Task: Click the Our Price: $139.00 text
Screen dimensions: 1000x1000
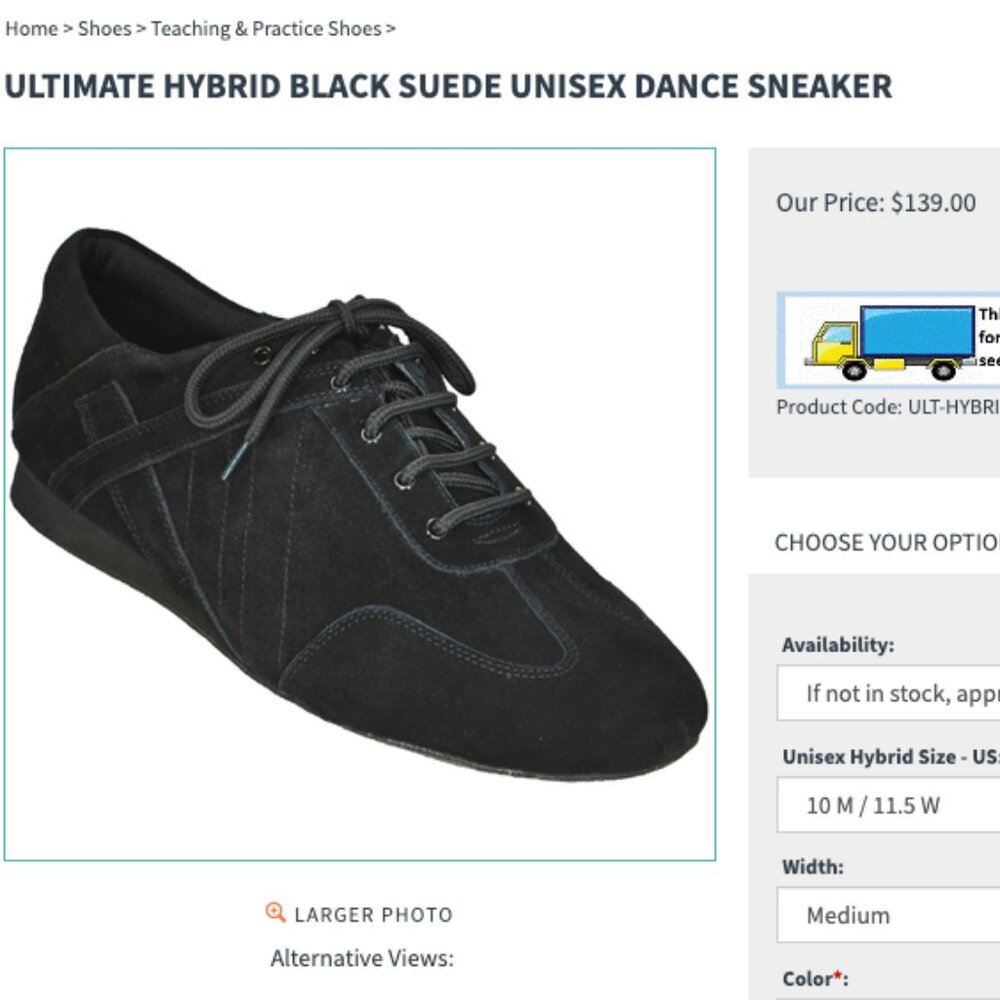Action: (875, 202)
